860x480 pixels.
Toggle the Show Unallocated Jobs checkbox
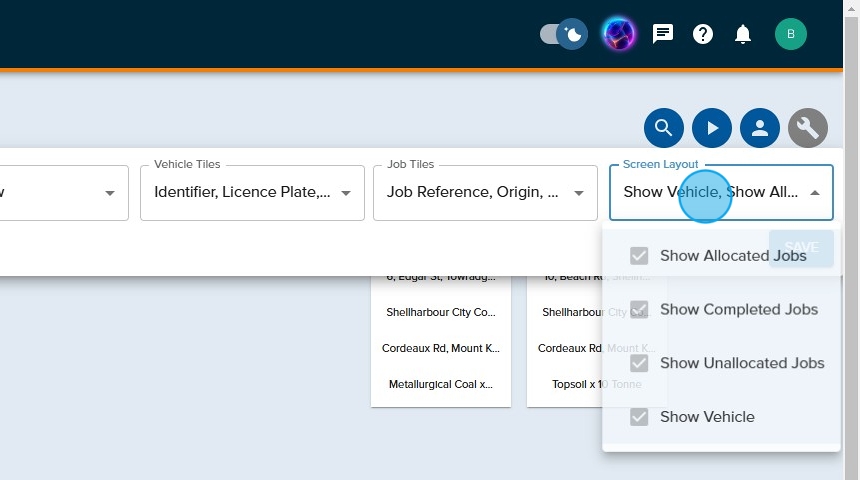tap(639, 363)
